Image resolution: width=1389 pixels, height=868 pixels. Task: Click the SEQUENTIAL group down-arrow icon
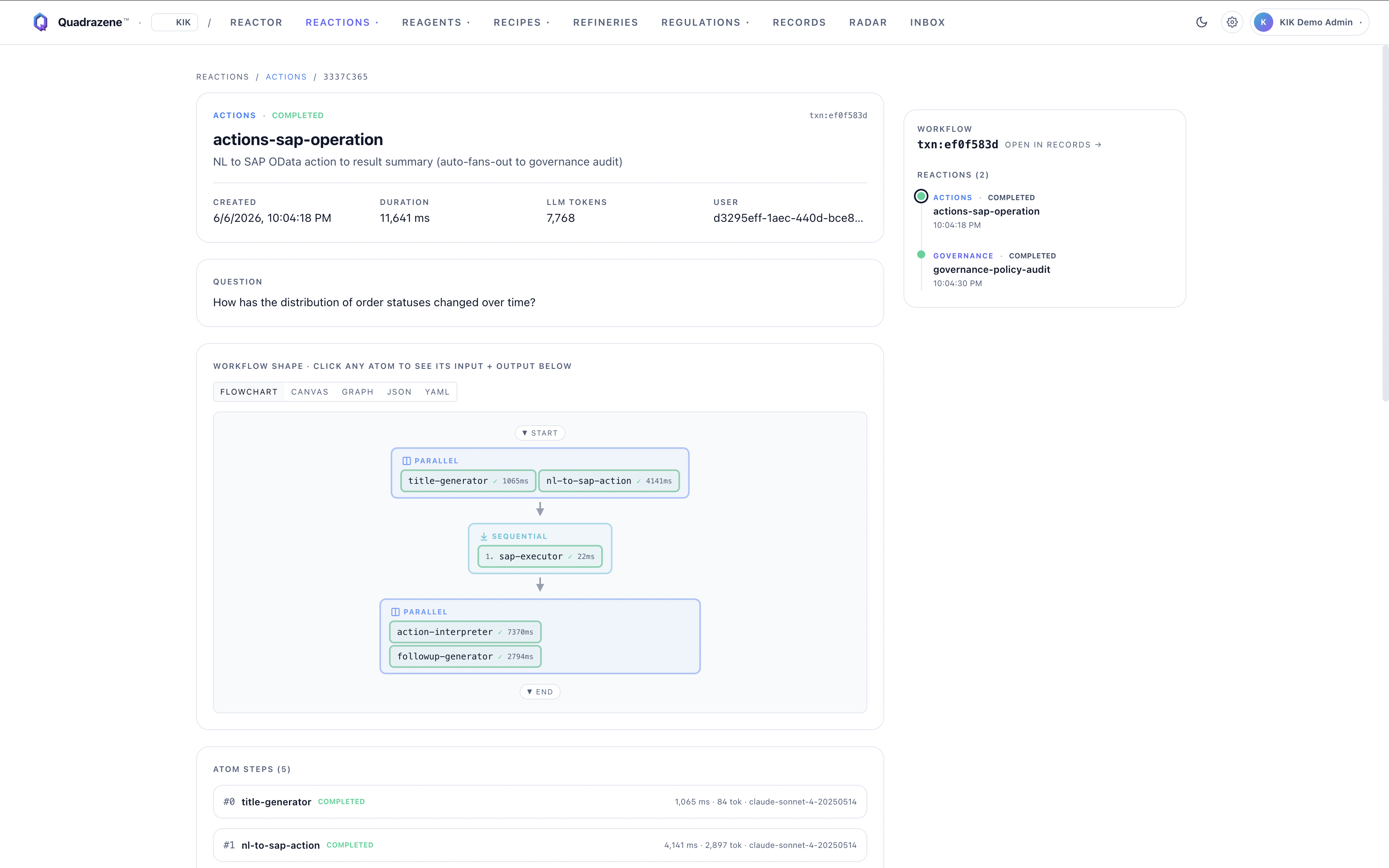pos(483,536)
